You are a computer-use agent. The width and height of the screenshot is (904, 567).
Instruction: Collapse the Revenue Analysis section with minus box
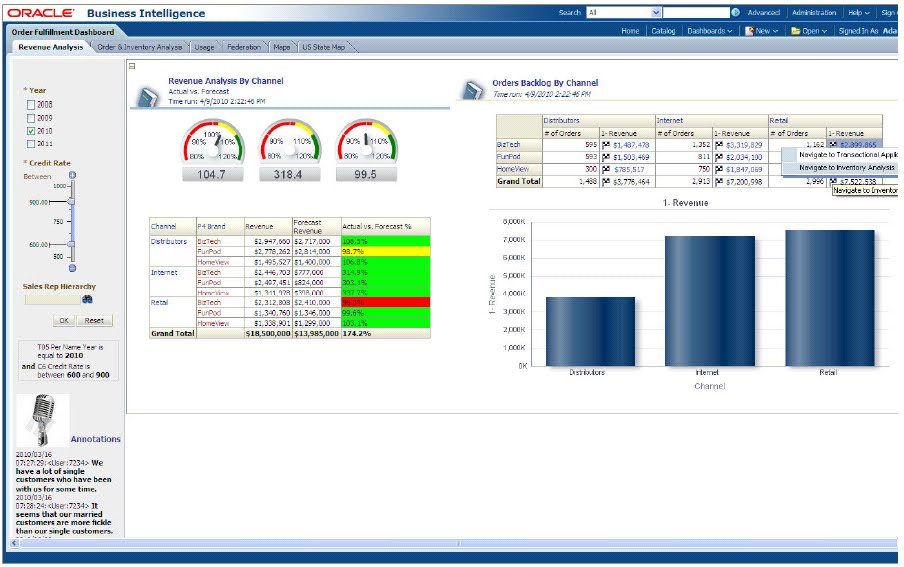pyautogui.click(x=132, y=66)
